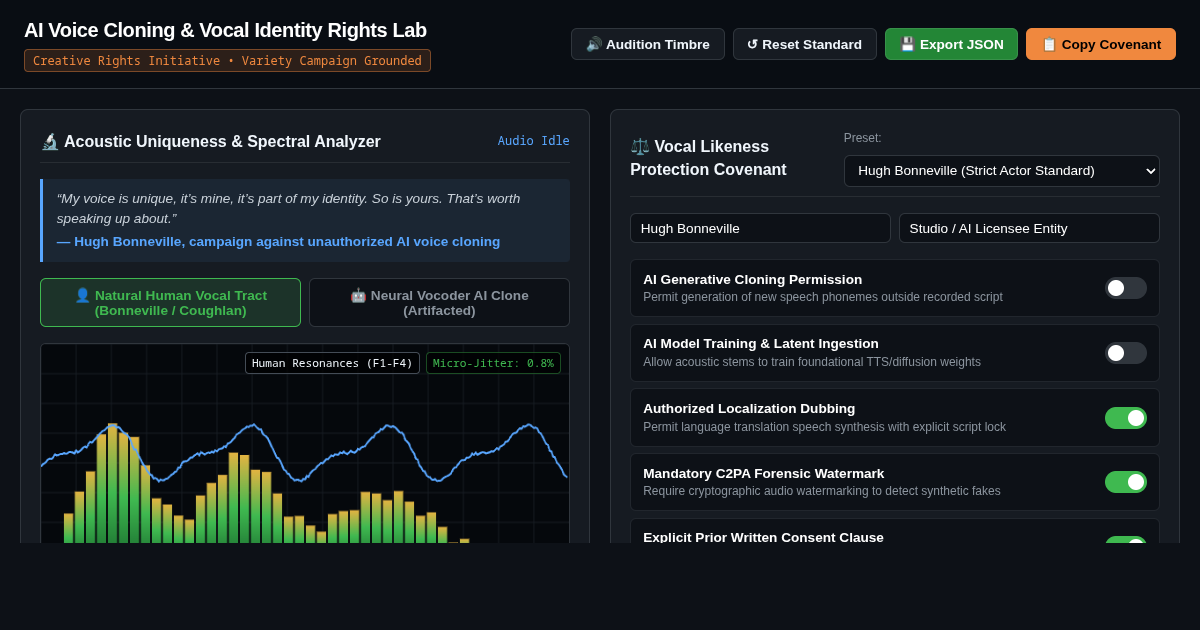
Task: Toggle Explicit Prior Written Consent Clause
Action: click(1126, 541)
